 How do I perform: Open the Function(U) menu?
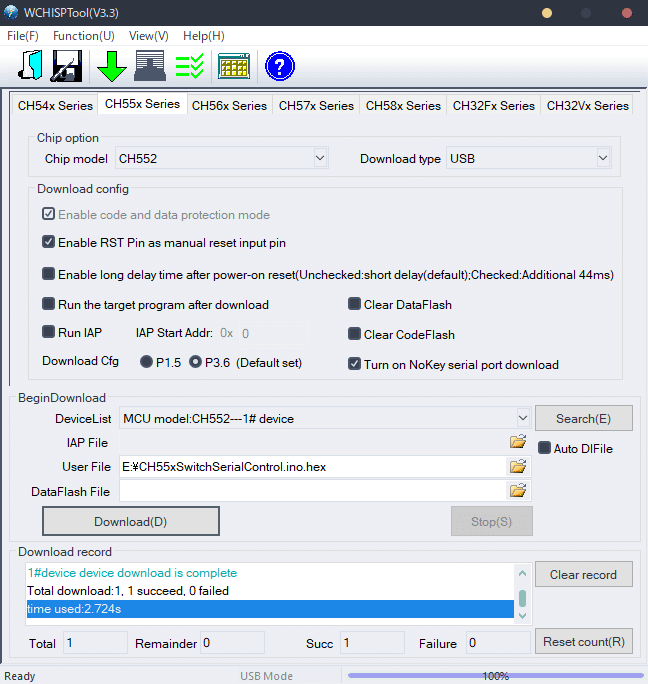[84, 36]
